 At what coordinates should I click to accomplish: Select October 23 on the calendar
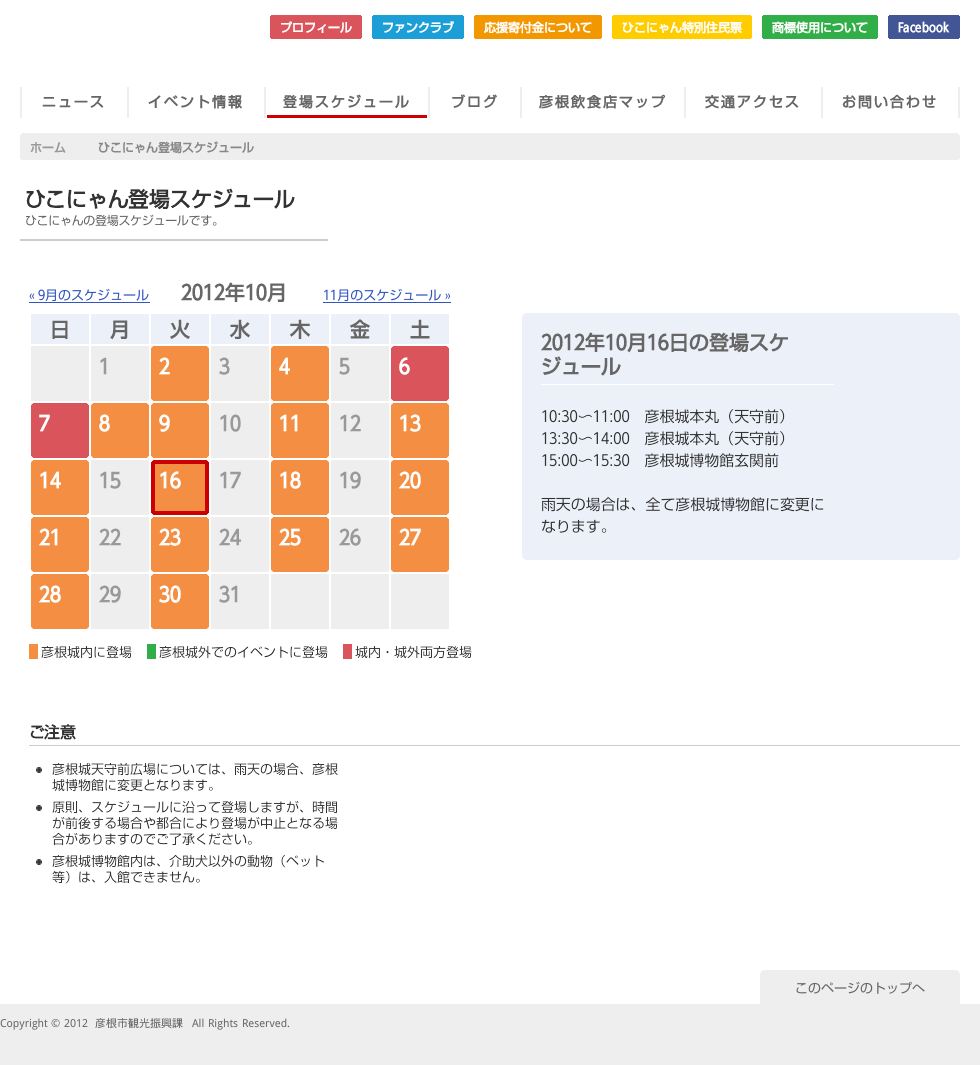(179, 544)
